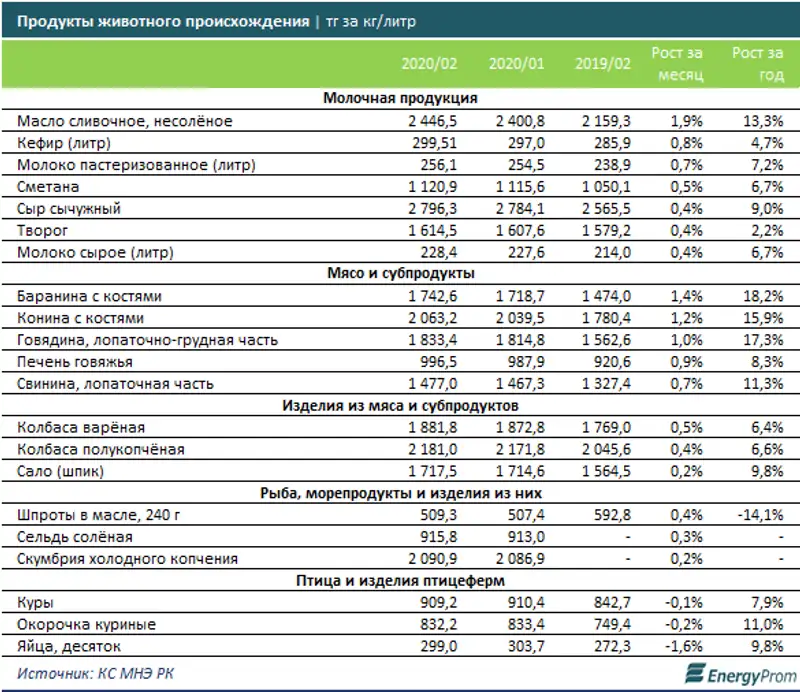800x692 pixels.
Task: Select 'Изделия из мяса и субпродуктов' heading
Action: pyautogui.click(x=400, y=405)
